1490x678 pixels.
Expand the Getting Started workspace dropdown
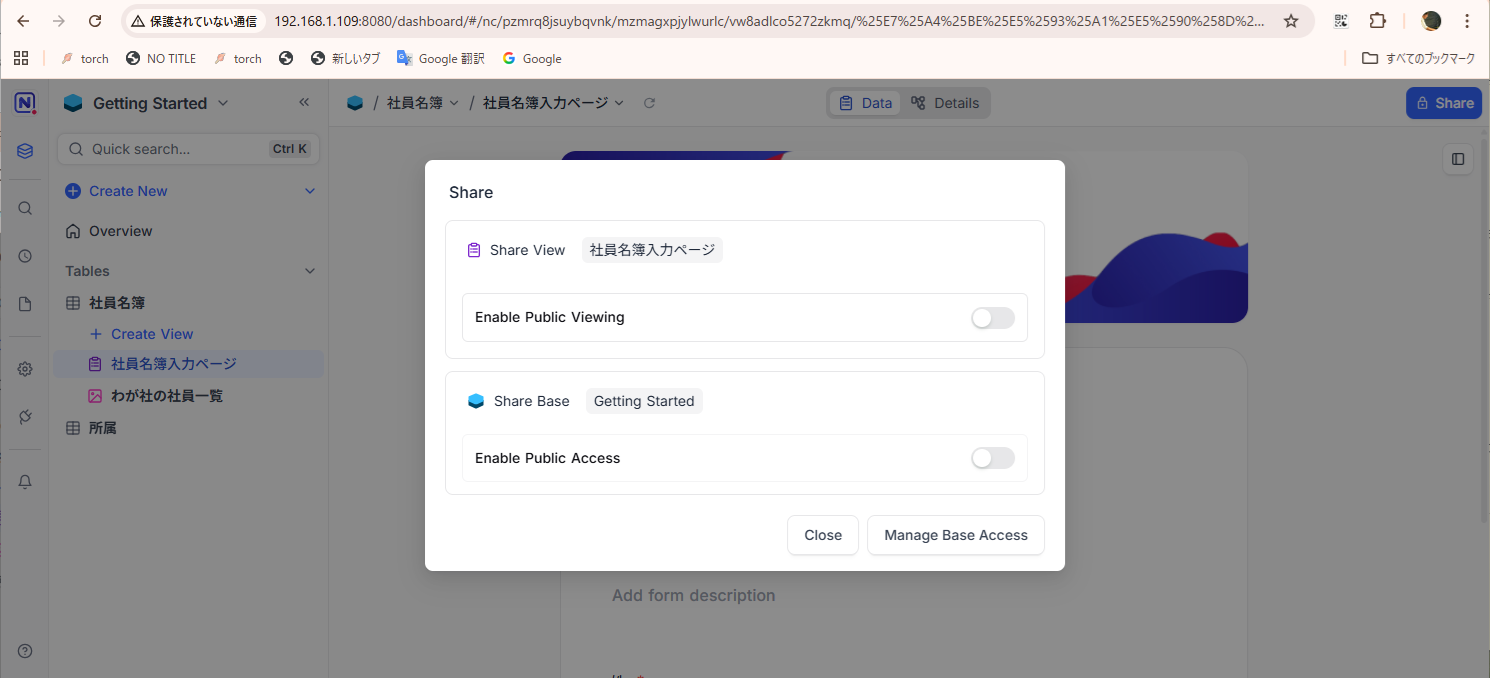(223, 103)
